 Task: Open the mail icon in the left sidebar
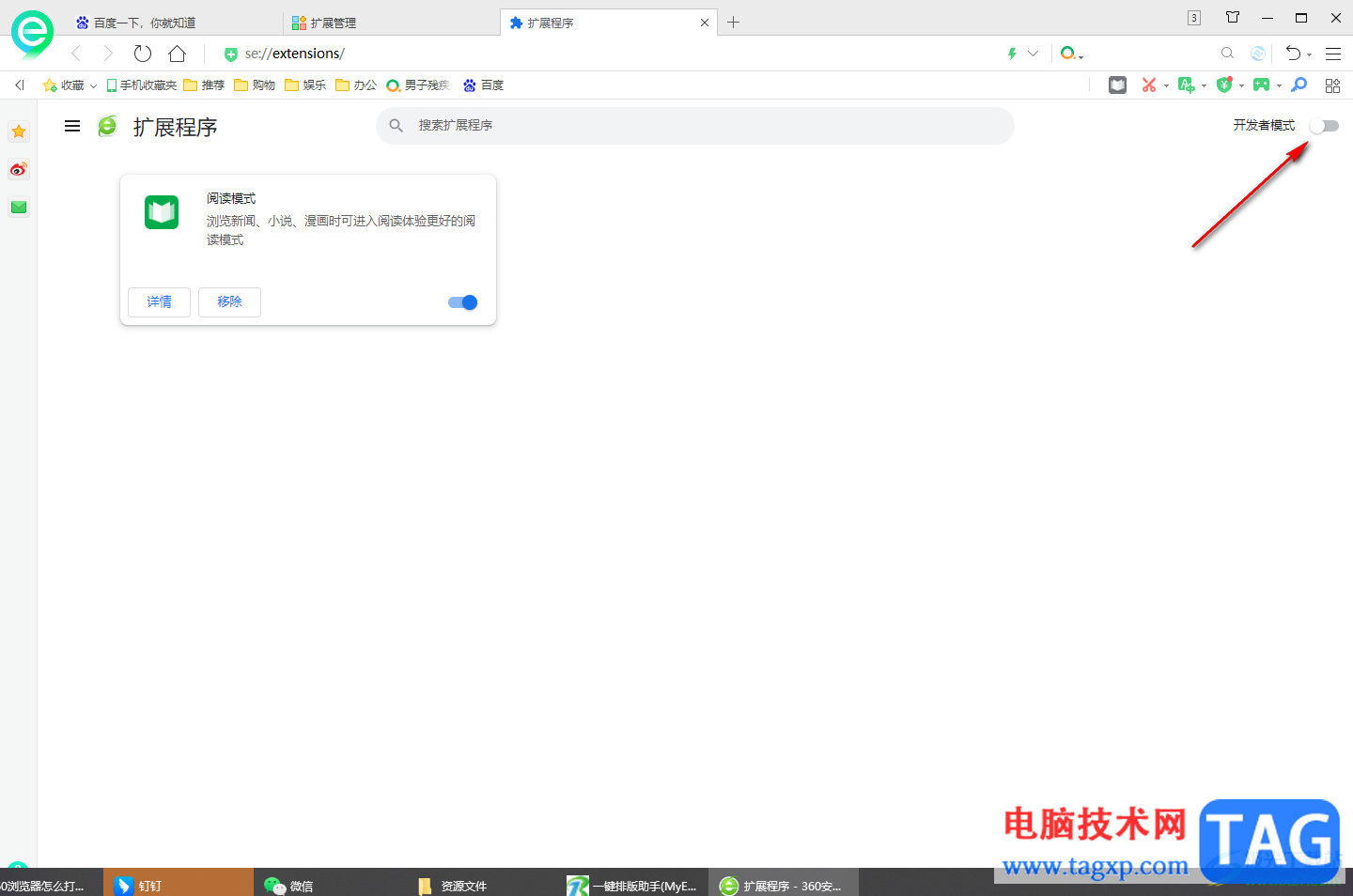[x=19, y=207]
